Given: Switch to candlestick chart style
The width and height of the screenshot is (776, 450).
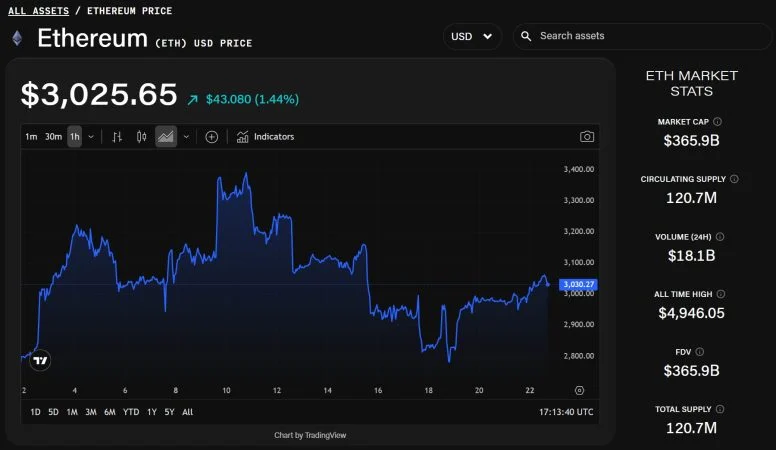Looking at the screenshot, I should click(141, 137).
